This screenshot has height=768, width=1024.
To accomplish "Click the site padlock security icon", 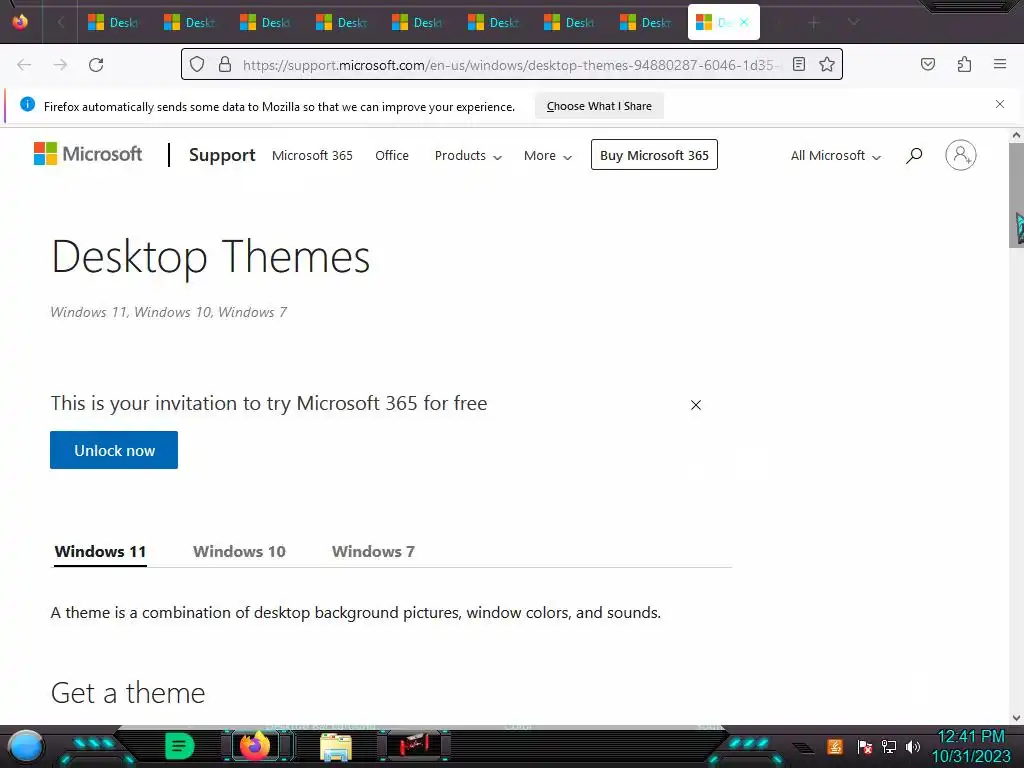I will [225, 64].
